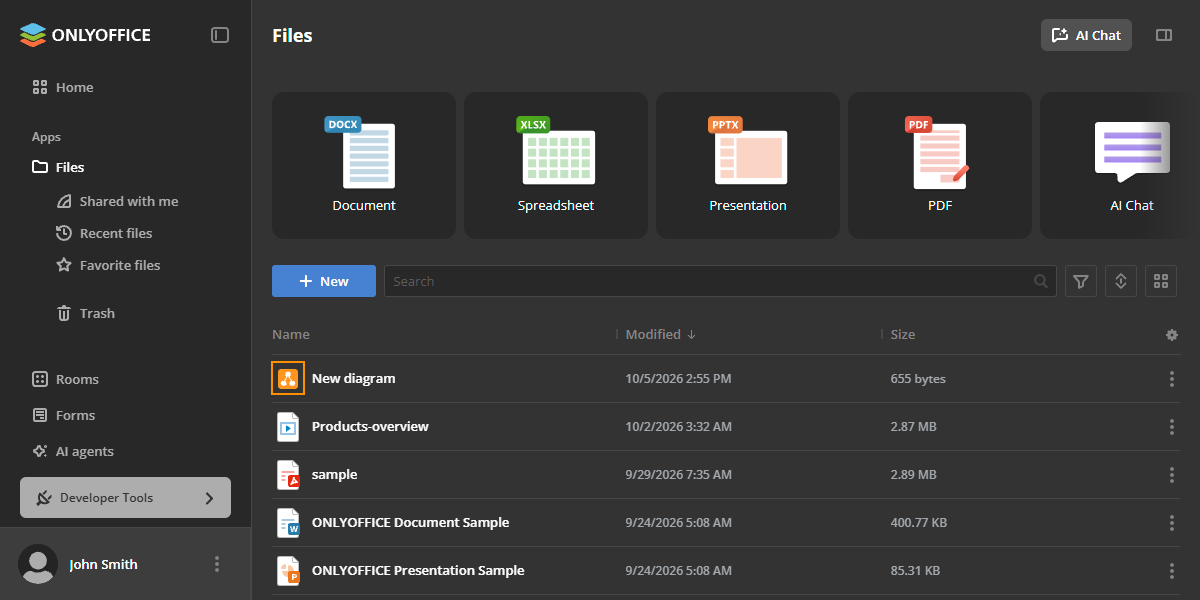Click the Developer Tools plug icon
The width and height of the screenshot is (1200, 600).
coord(43,498)
